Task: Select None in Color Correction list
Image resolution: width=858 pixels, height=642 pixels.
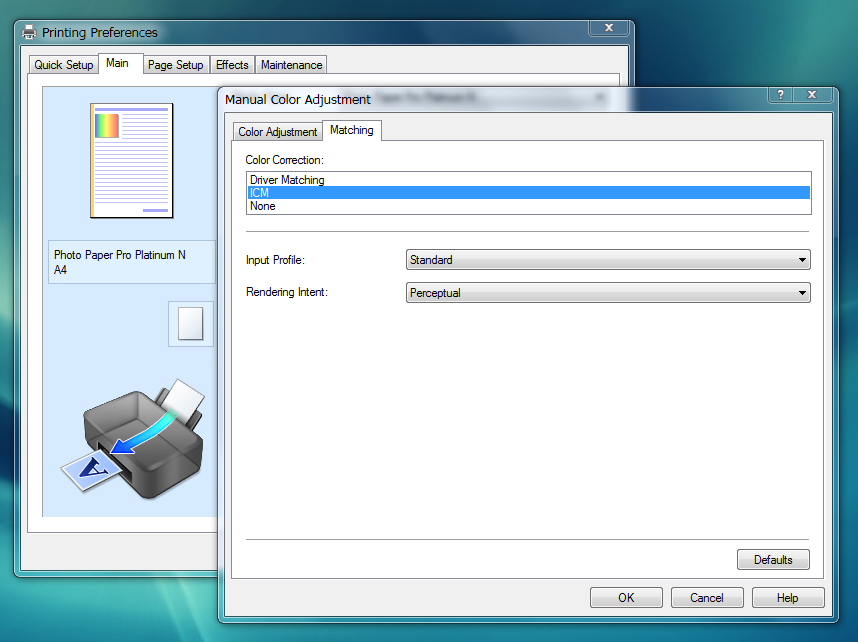Action: [x=262, y=206]
